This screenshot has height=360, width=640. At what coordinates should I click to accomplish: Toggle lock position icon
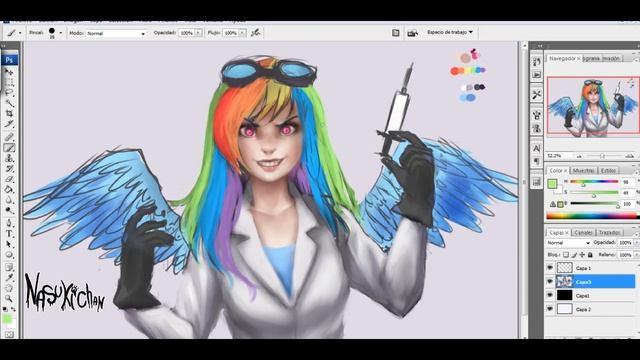click(582, 255)
